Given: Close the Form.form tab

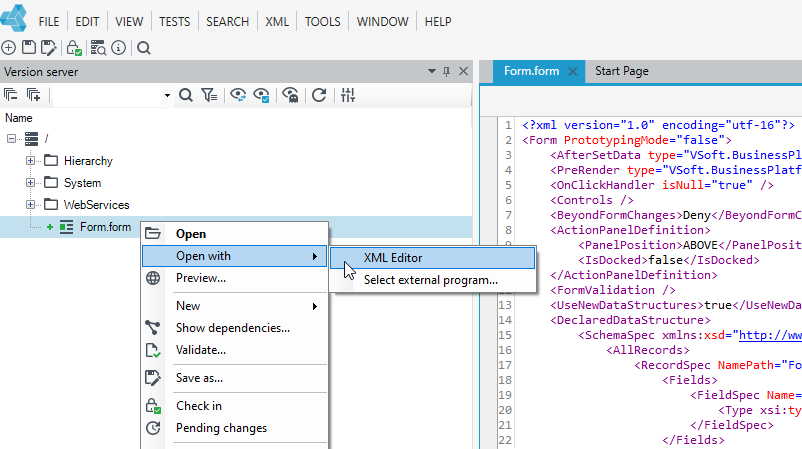Looking at the screenshot, I should 573,72.
